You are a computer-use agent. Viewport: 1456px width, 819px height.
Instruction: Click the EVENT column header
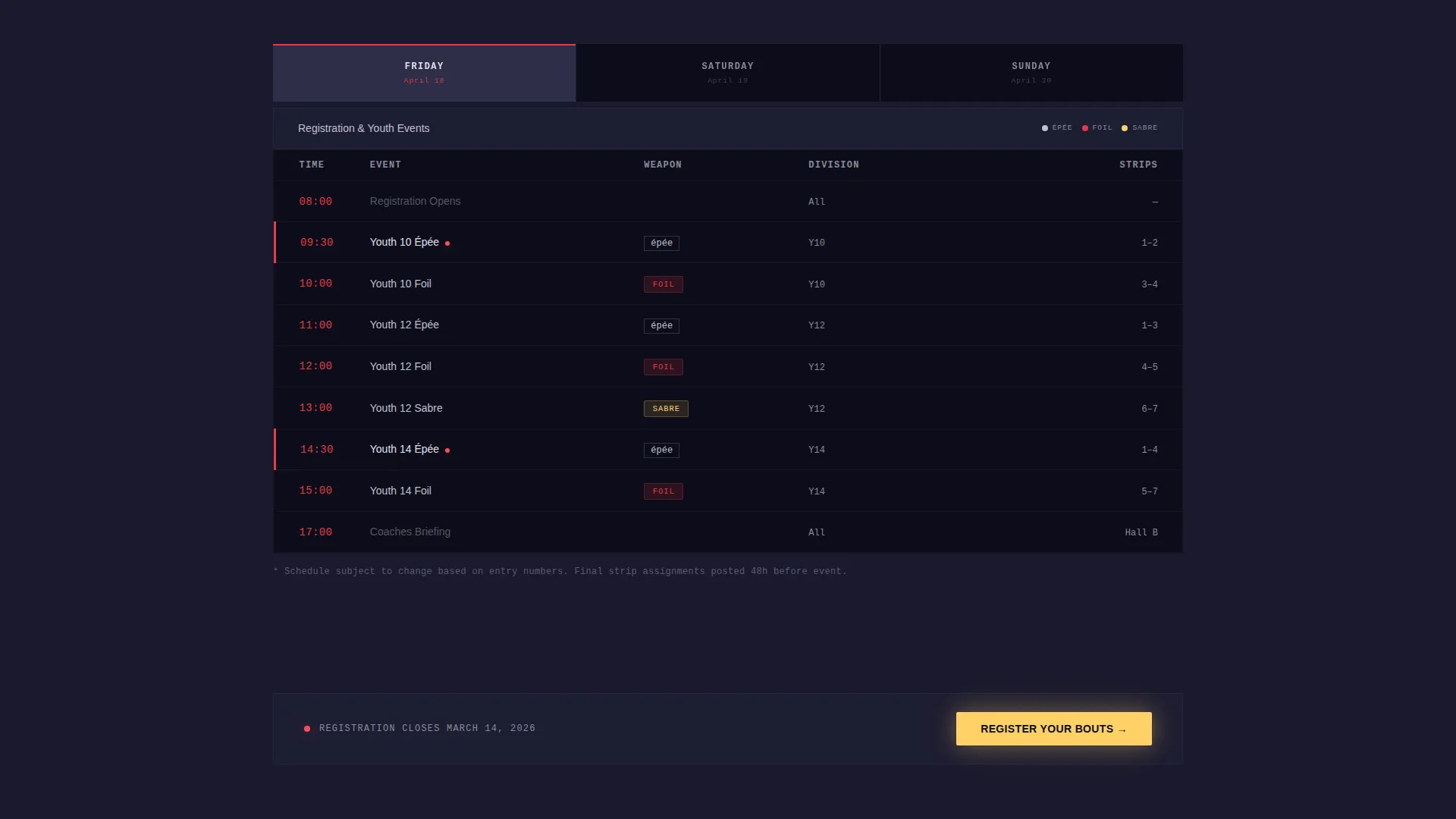coord(385,165)
